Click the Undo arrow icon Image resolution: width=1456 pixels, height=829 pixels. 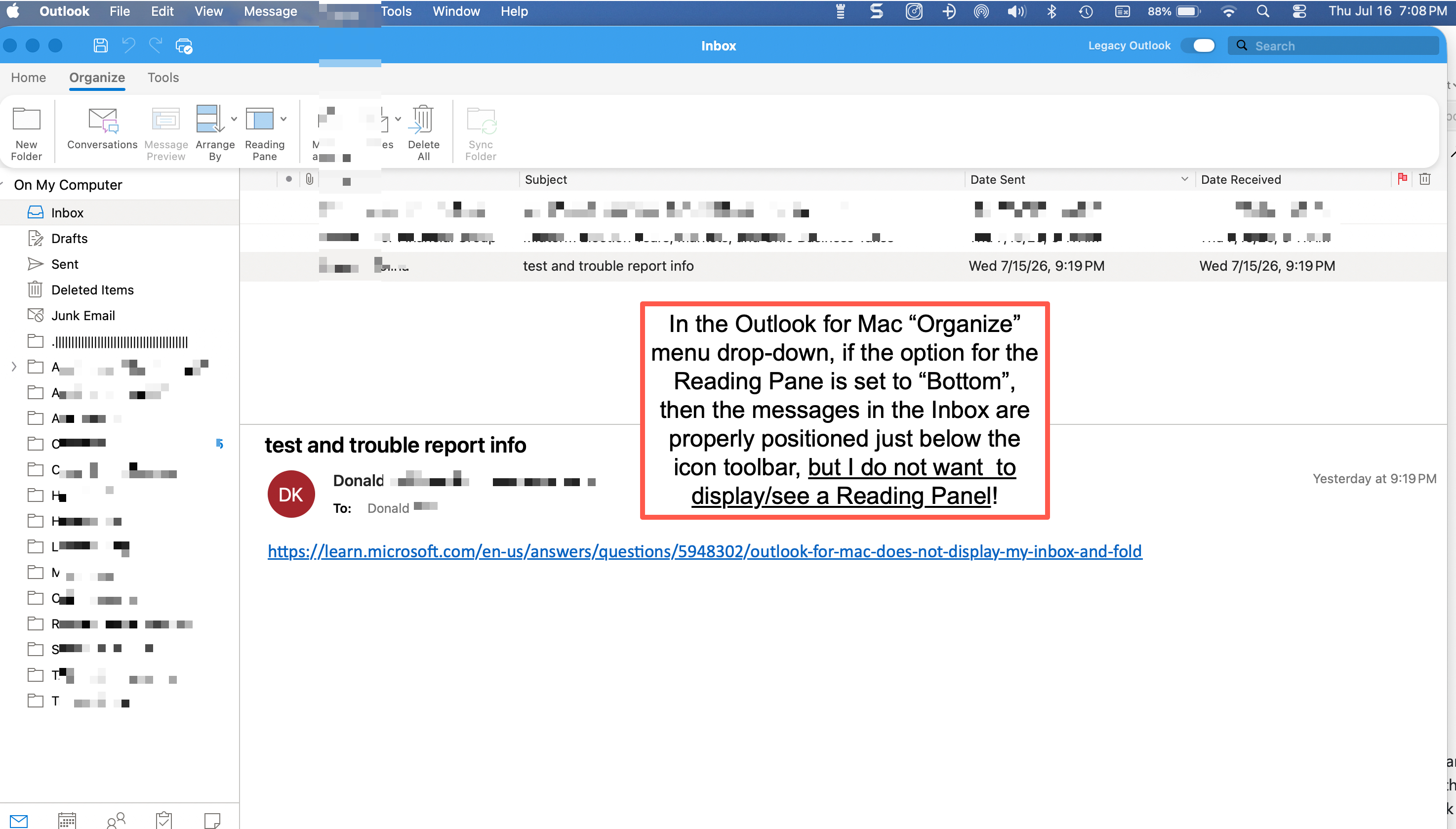coord(128,45)
